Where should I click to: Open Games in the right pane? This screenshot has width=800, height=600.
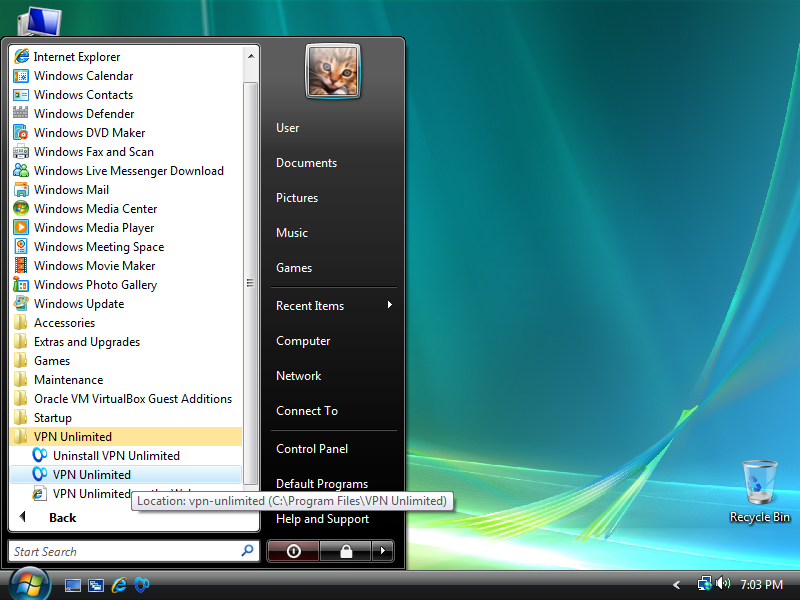tap(294, 268)
